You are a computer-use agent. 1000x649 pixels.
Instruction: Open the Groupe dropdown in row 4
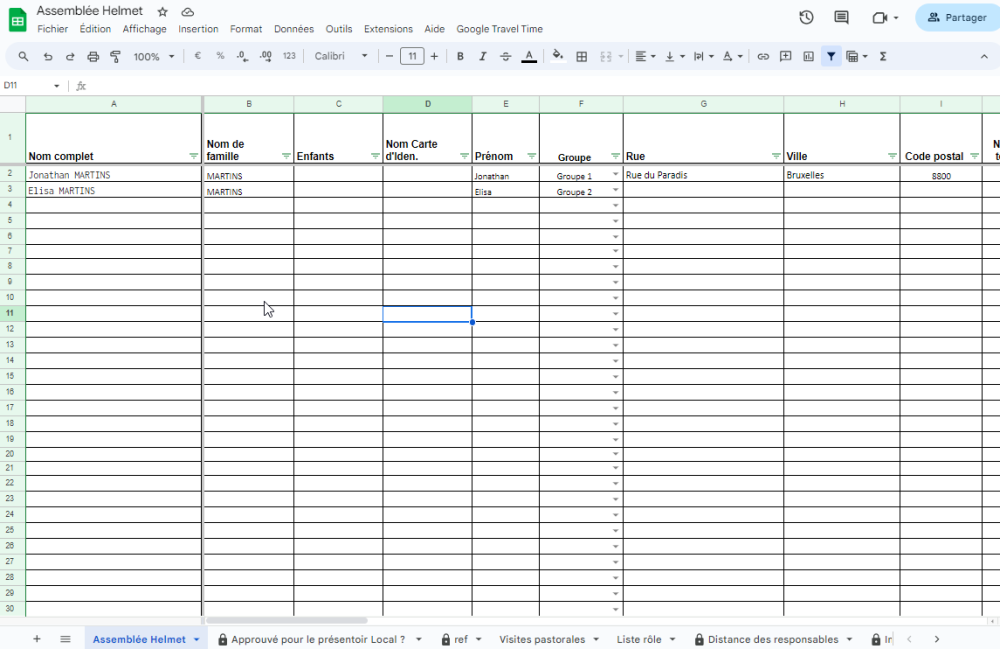[x=615, y=206]
